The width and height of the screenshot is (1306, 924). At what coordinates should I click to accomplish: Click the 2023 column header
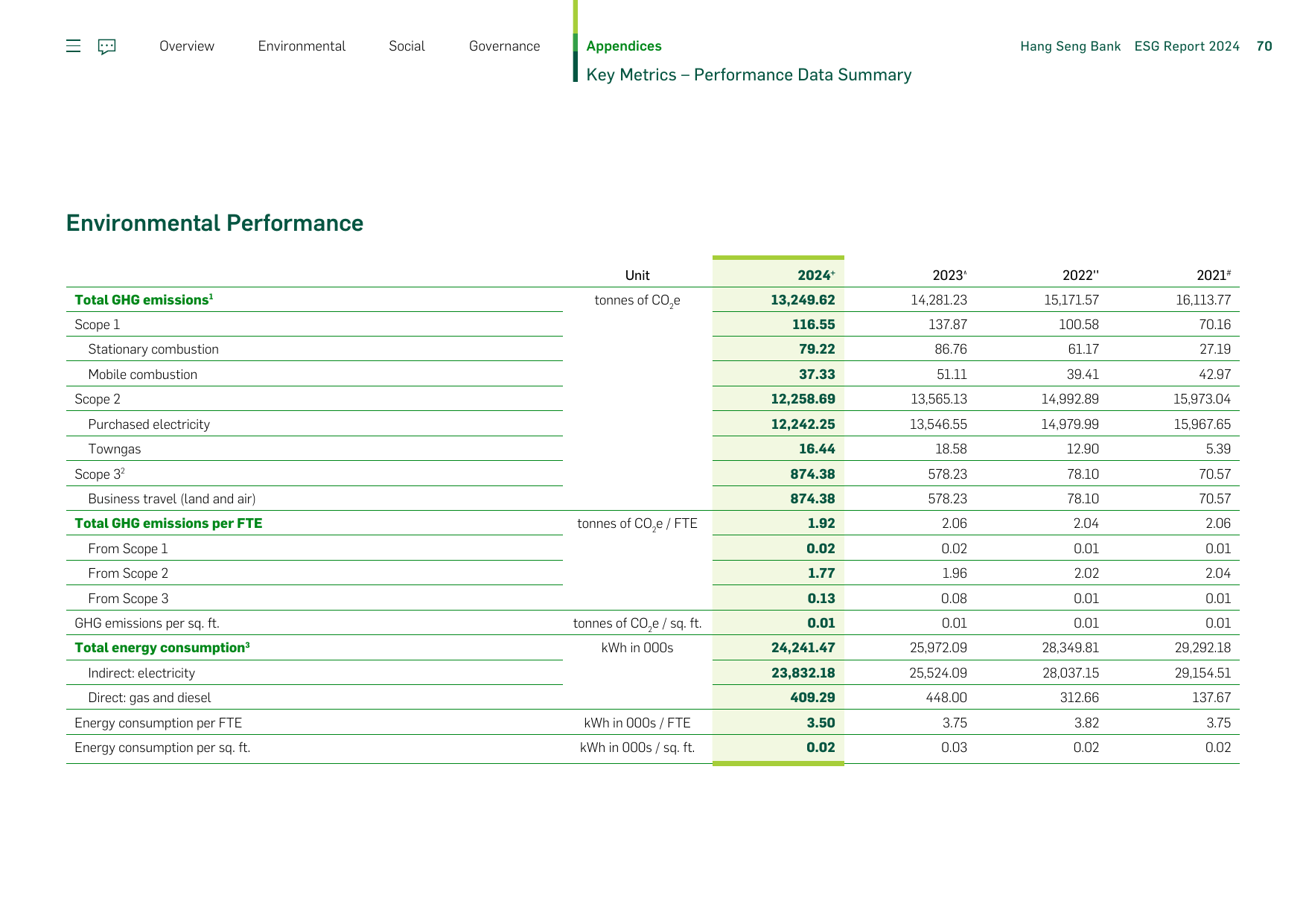pyautogui.click(x=949, y=275)
